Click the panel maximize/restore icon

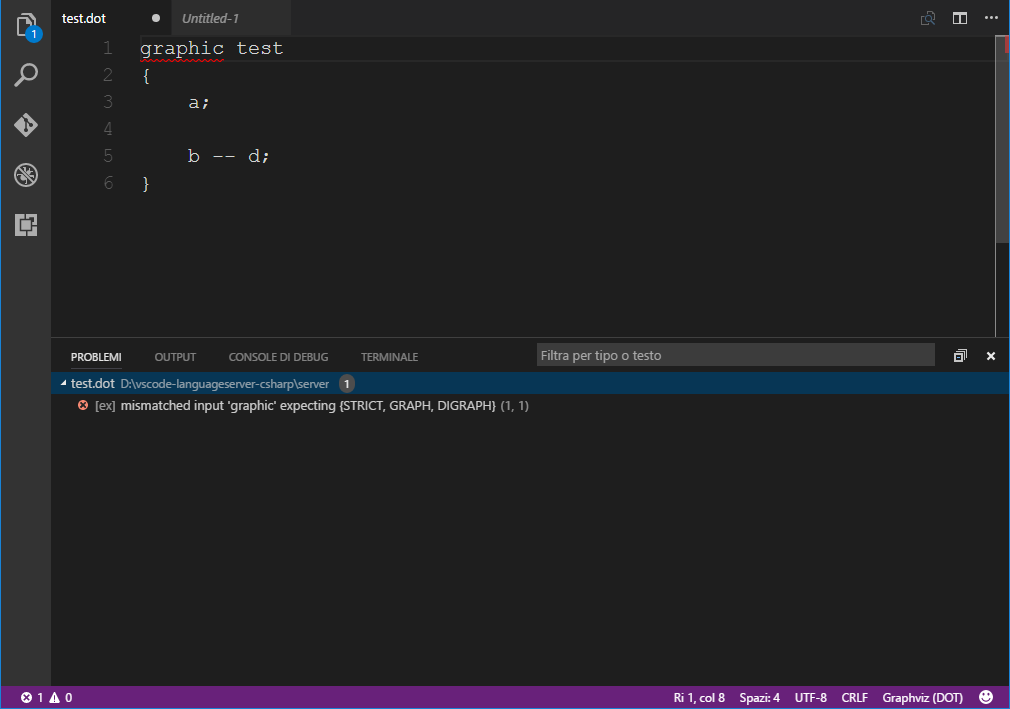(x=960, y=355)
